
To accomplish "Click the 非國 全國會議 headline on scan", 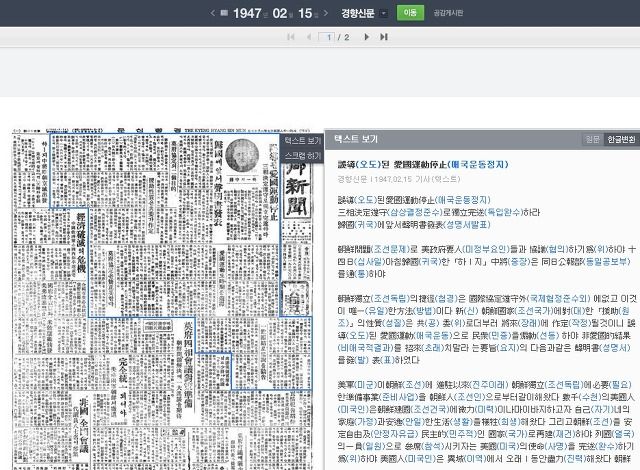I will coord(84,424).
